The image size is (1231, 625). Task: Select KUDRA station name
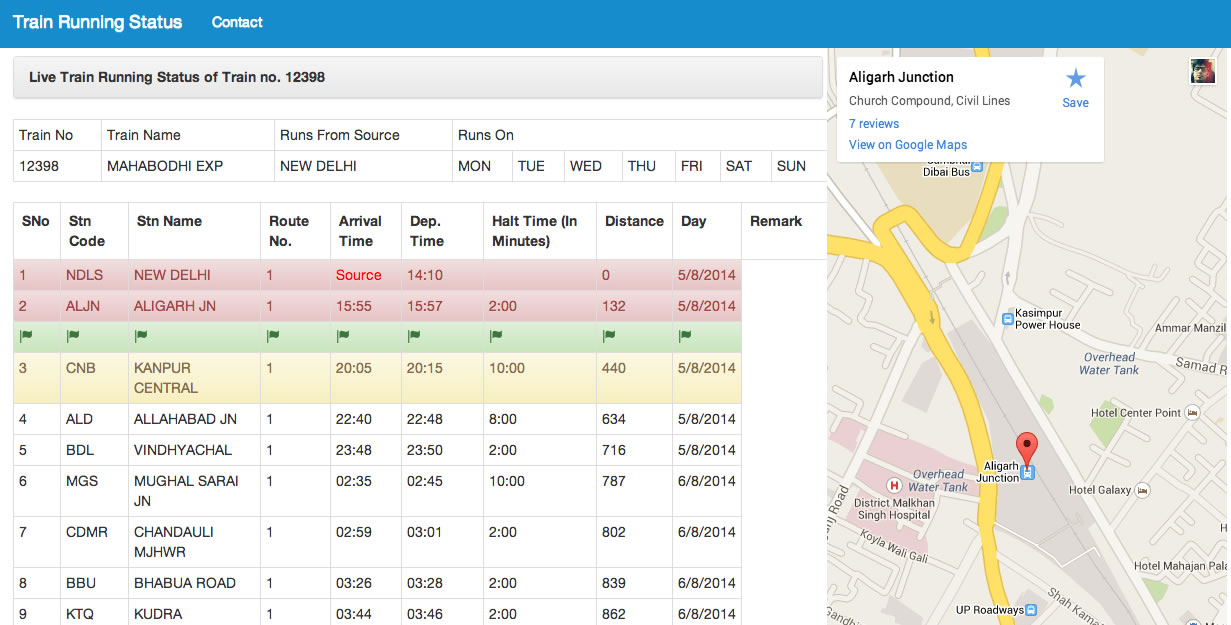(158, 614)
